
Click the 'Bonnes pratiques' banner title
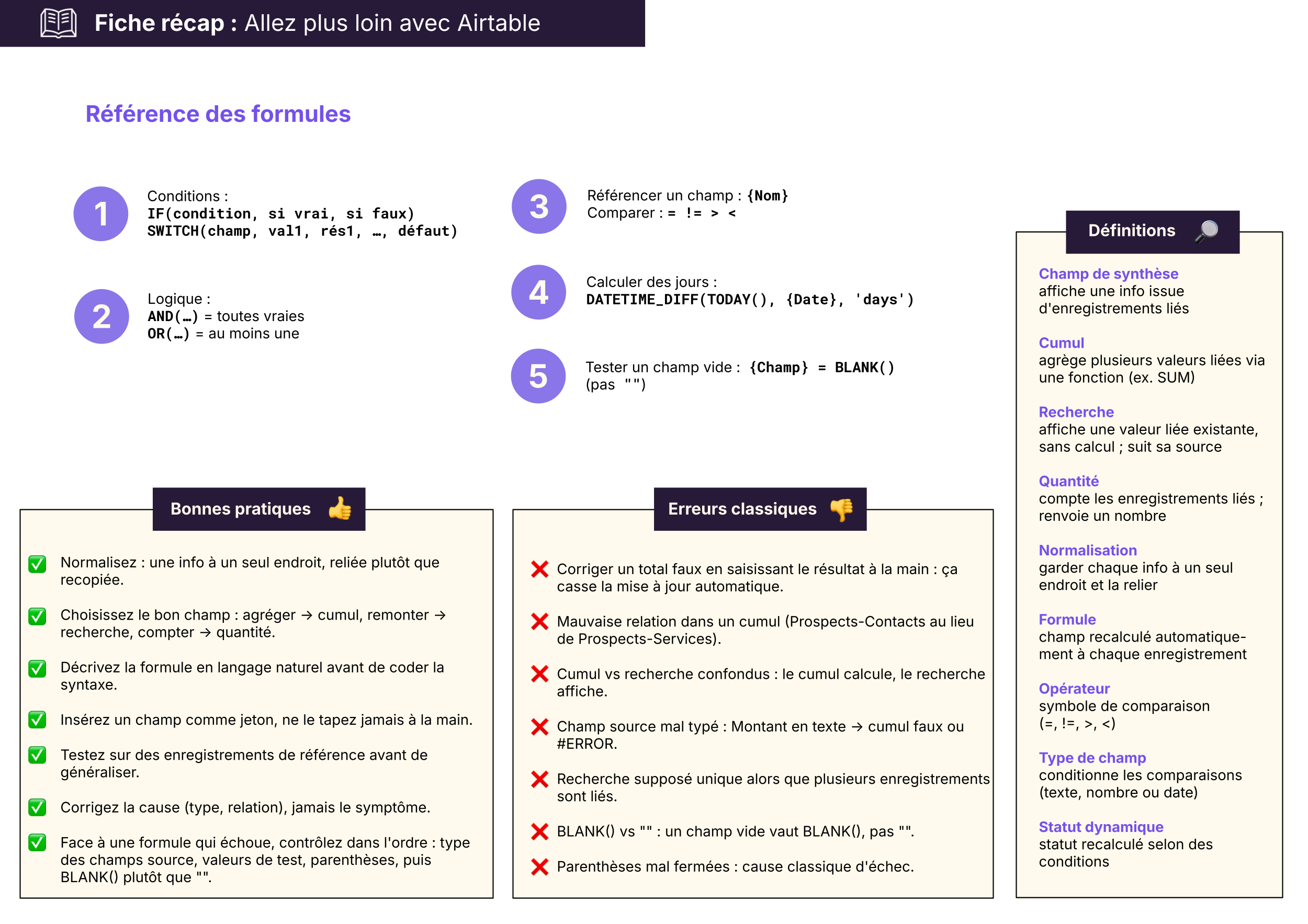pyautogui.click(x=240, y=509)
